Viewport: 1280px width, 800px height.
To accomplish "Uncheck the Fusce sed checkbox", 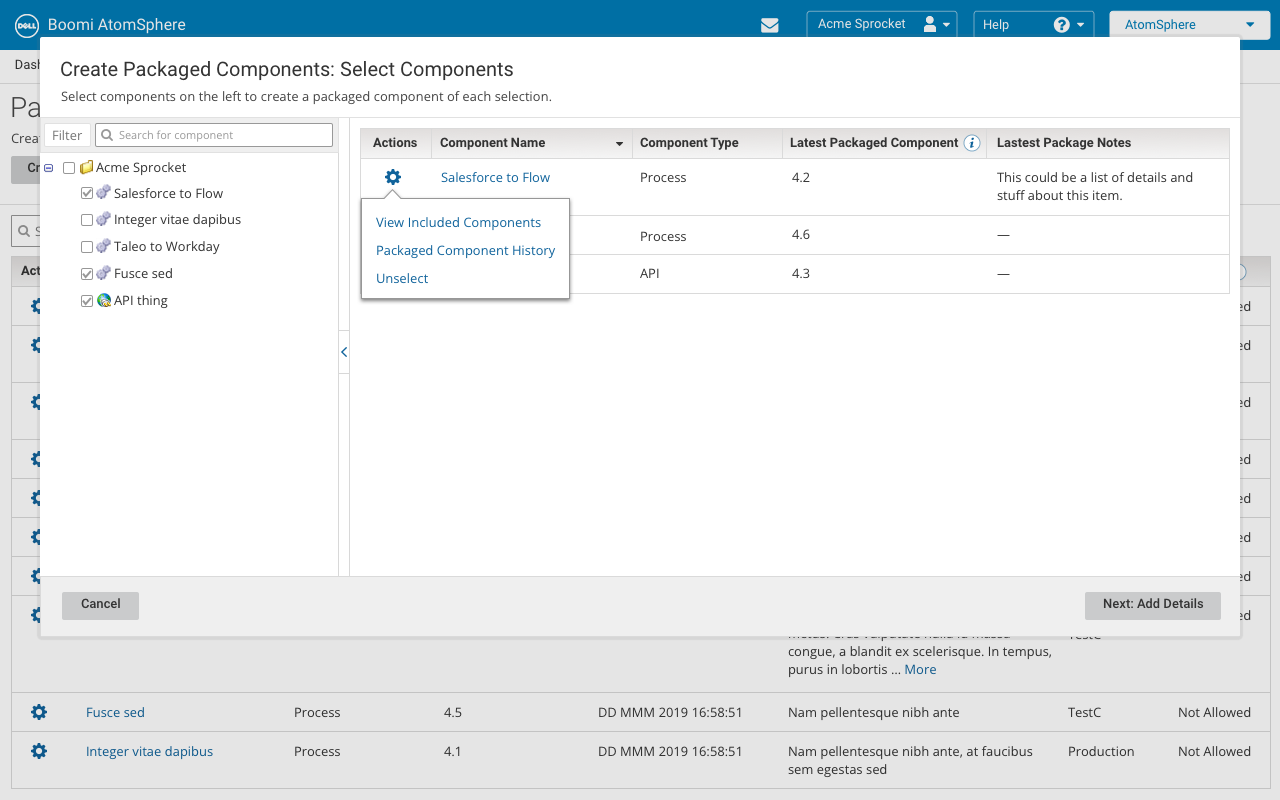I will pos(87,274).
